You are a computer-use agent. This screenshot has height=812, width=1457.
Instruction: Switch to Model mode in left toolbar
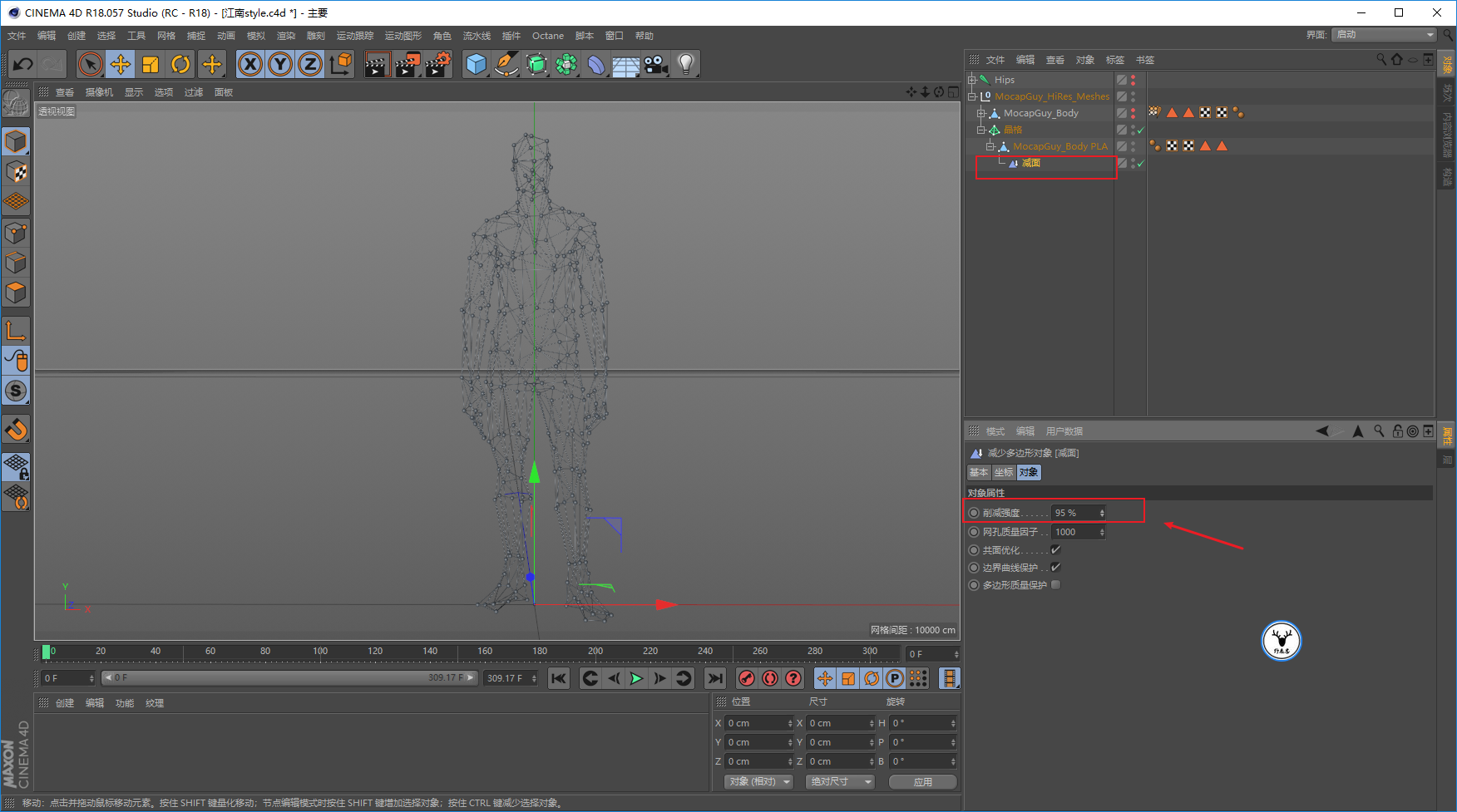[16, 142]
